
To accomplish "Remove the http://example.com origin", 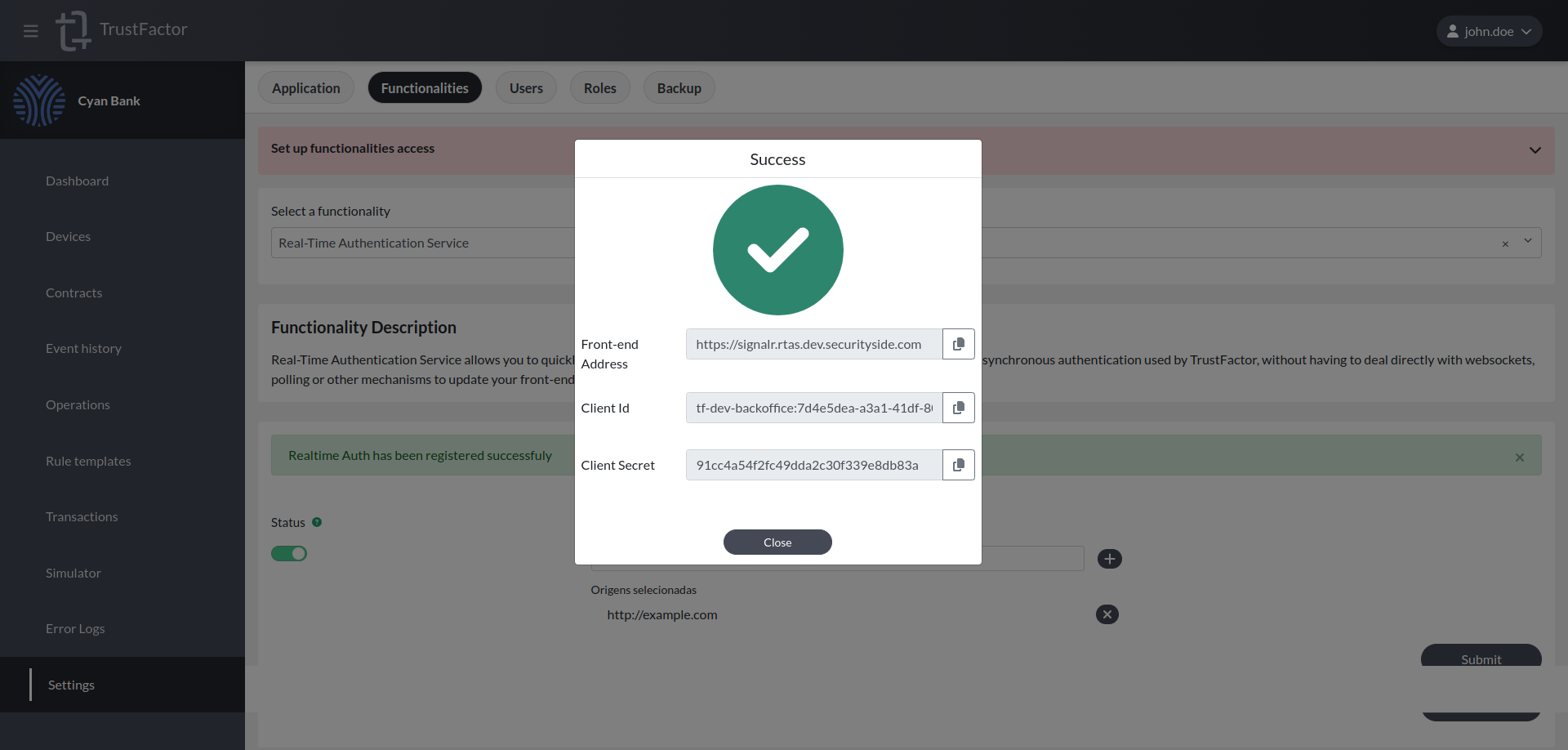I will point(1107,614).
